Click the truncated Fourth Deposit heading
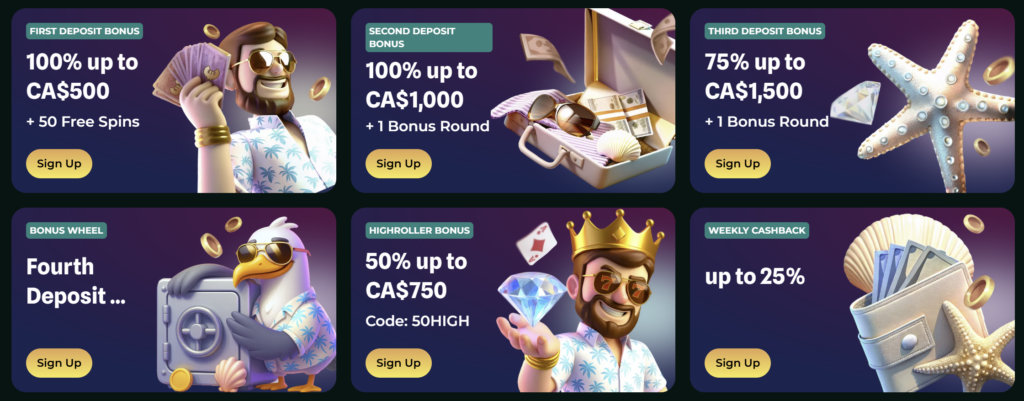 pos(76,281)
